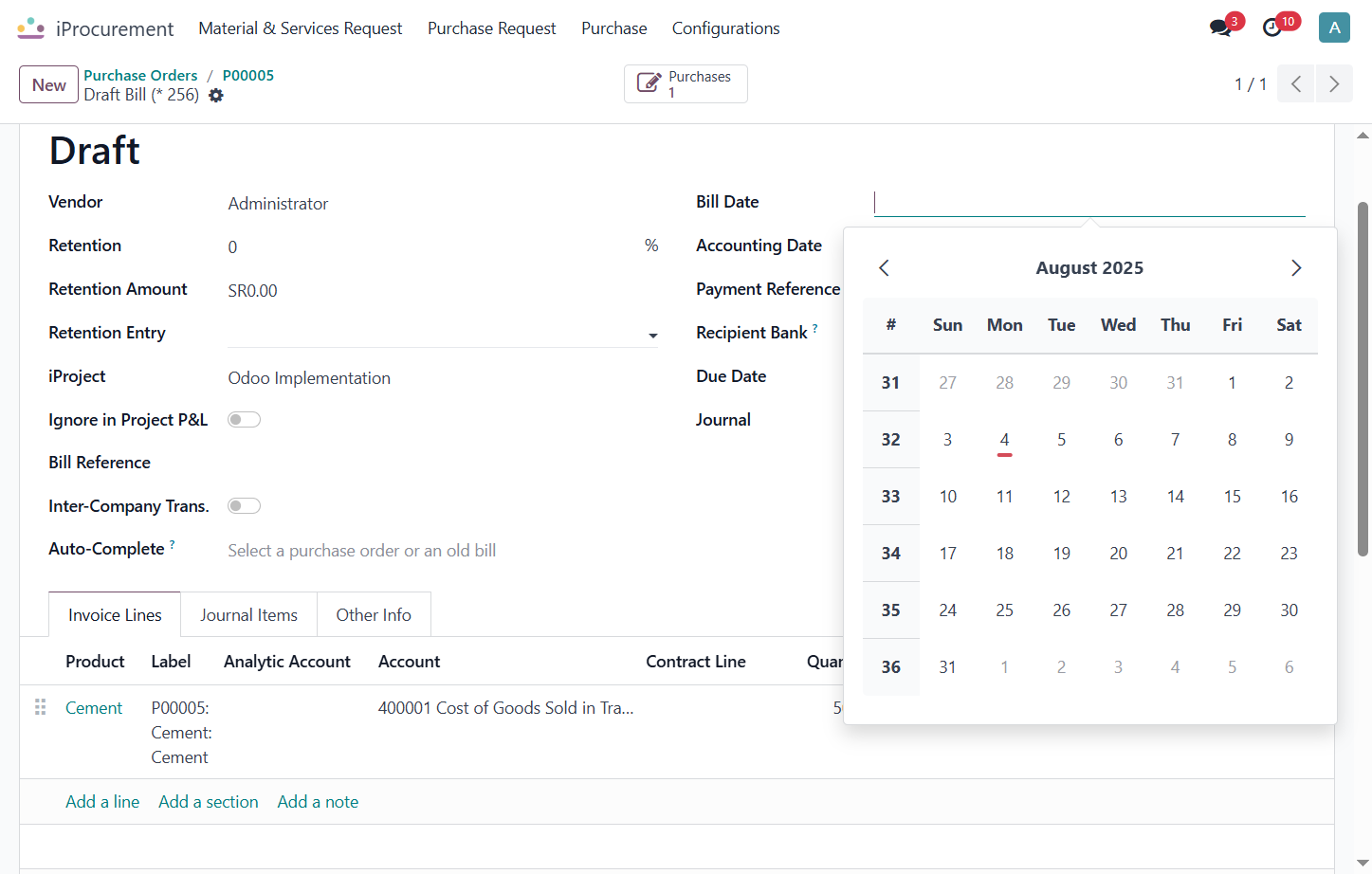Open the chat messages icon
1372x874 pixels.
(x=1220, y=27)
